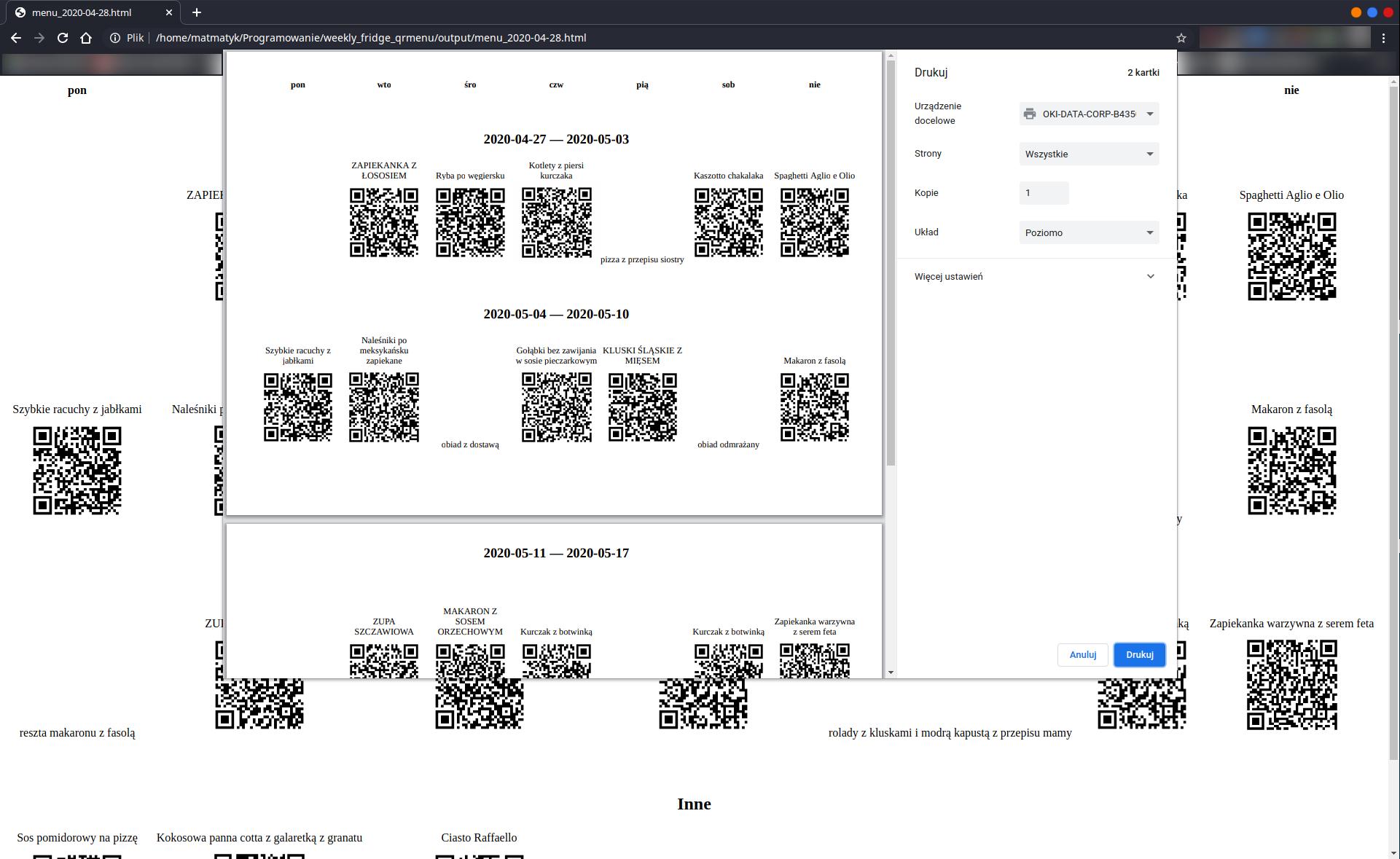Click the Kopie number field
The width and height of the screenshot is (1400, 859).
(x=1044, y=193)
